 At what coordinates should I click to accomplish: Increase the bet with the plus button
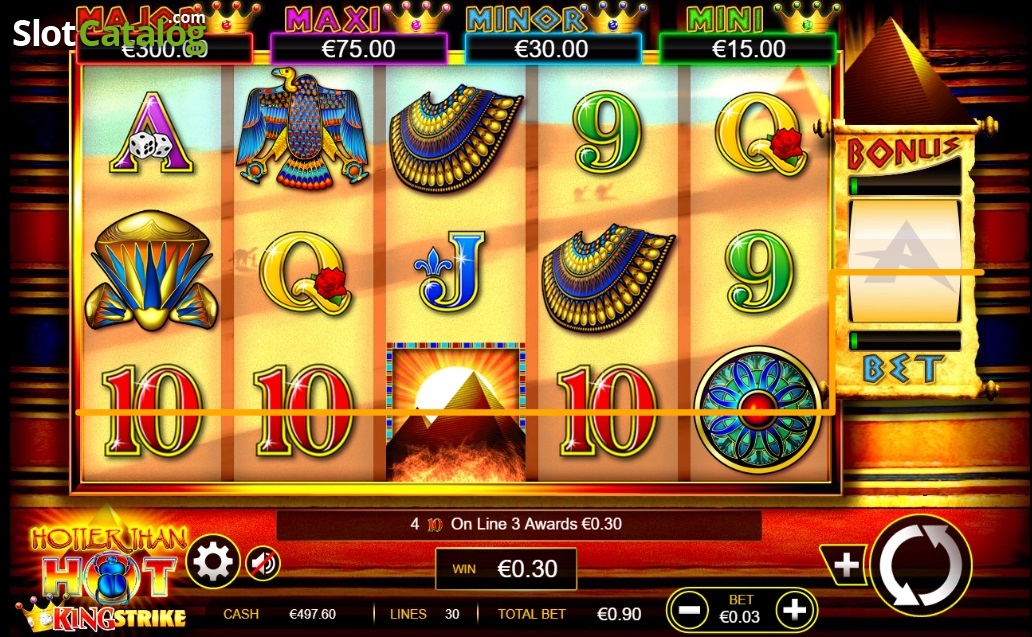coord(794,610)
